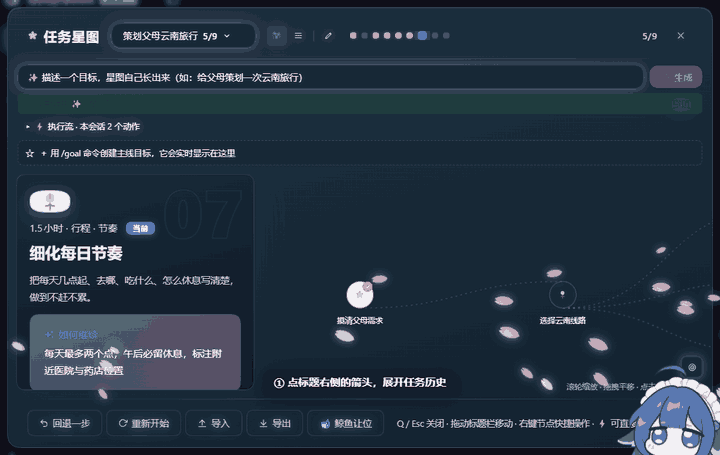The width and height of the screenshot is (720, 455).
Task: Switch to the list view icon
Action: (298, 35)
